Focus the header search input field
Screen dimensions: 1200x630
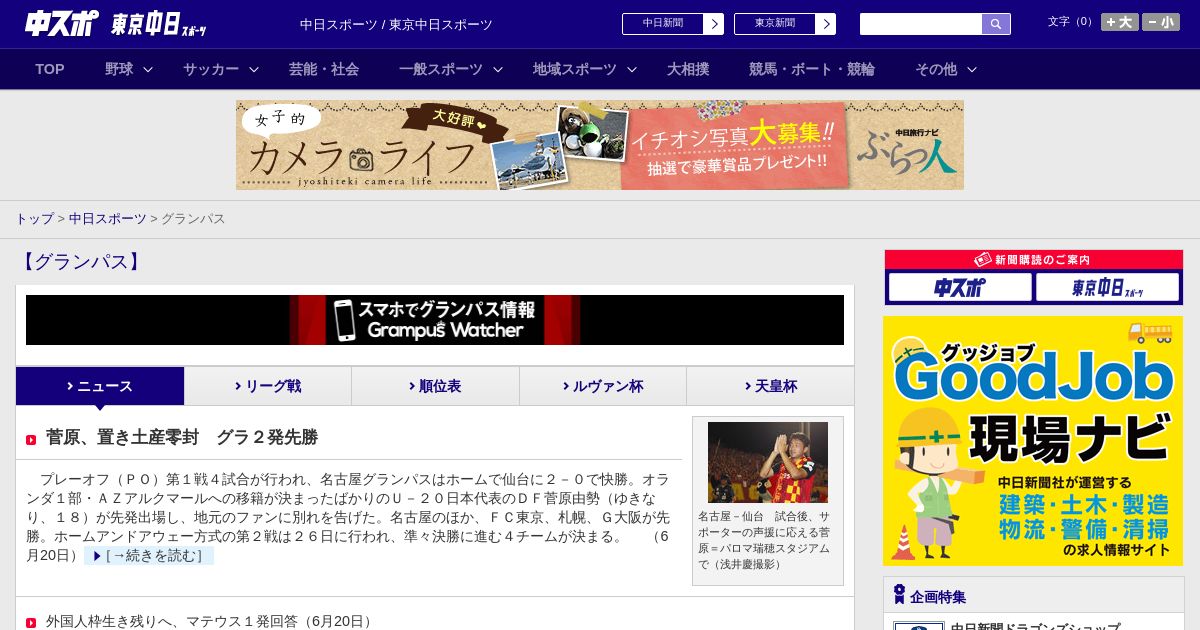pyautogui.click(x=921, y=24)
